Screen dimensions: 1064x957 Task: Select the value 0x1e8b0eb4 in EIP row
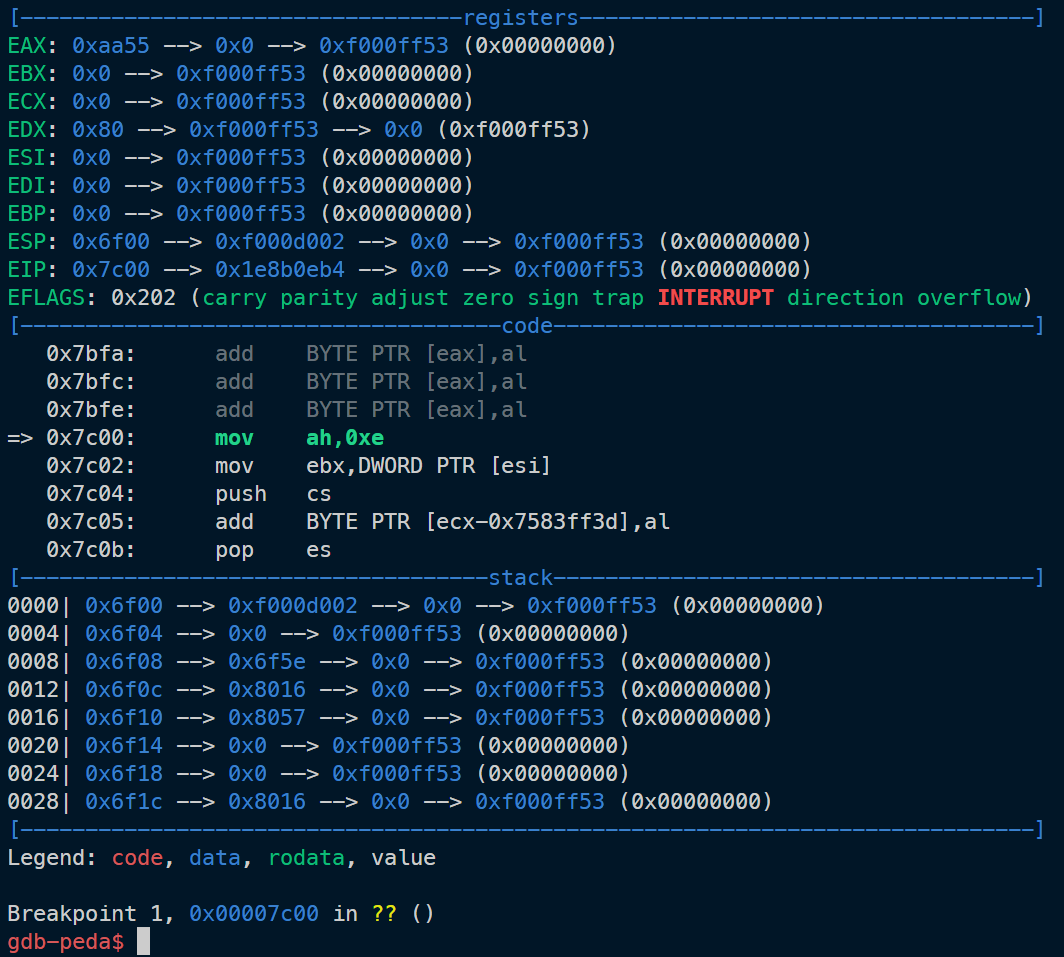[280, 269]
